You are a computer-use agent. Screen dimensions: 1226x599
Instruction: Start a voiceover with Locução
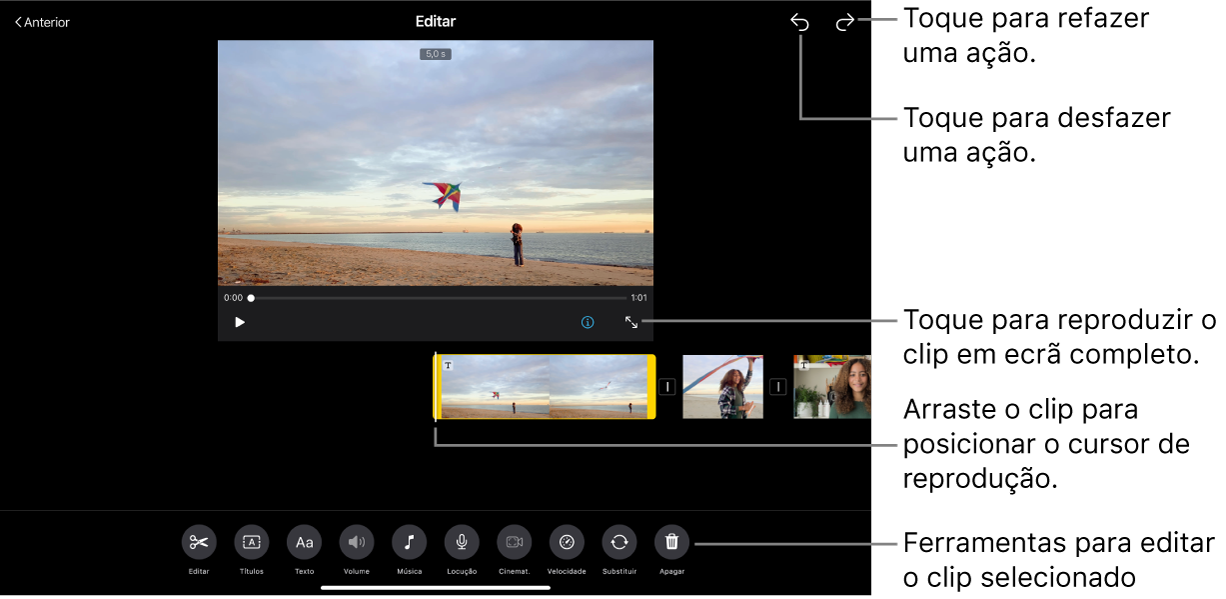[x=462, y=542]
